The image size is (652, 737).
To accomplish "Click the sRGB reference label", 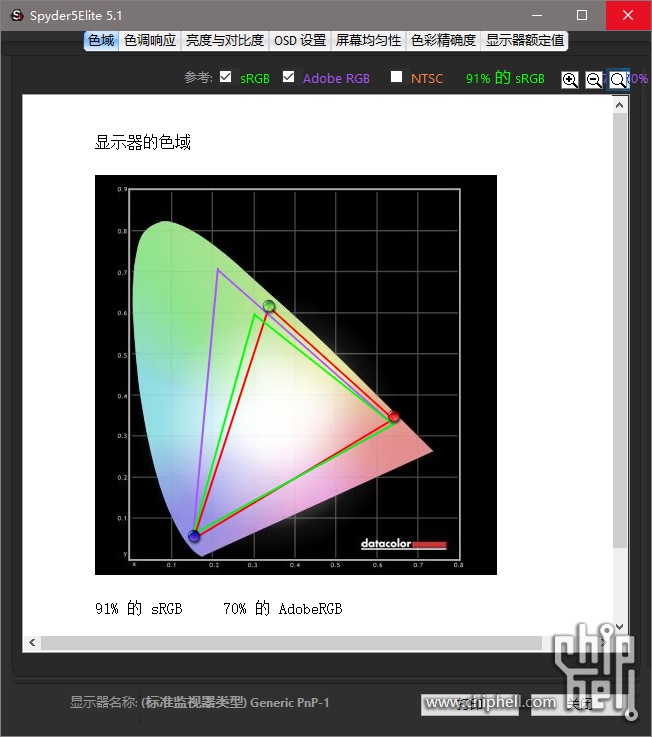I will pos(255,78).
